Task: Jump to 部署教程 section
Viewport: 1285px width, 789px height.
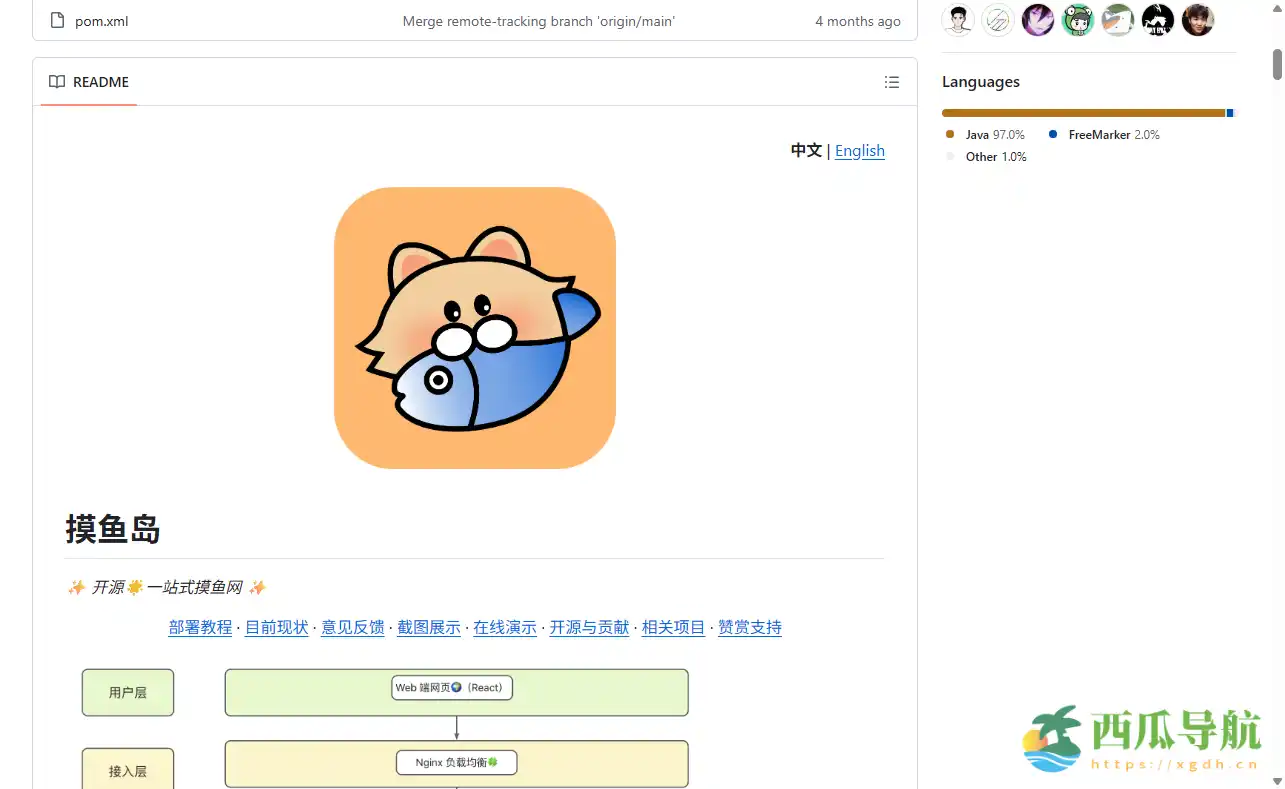Action: click(x=200, y=627)
